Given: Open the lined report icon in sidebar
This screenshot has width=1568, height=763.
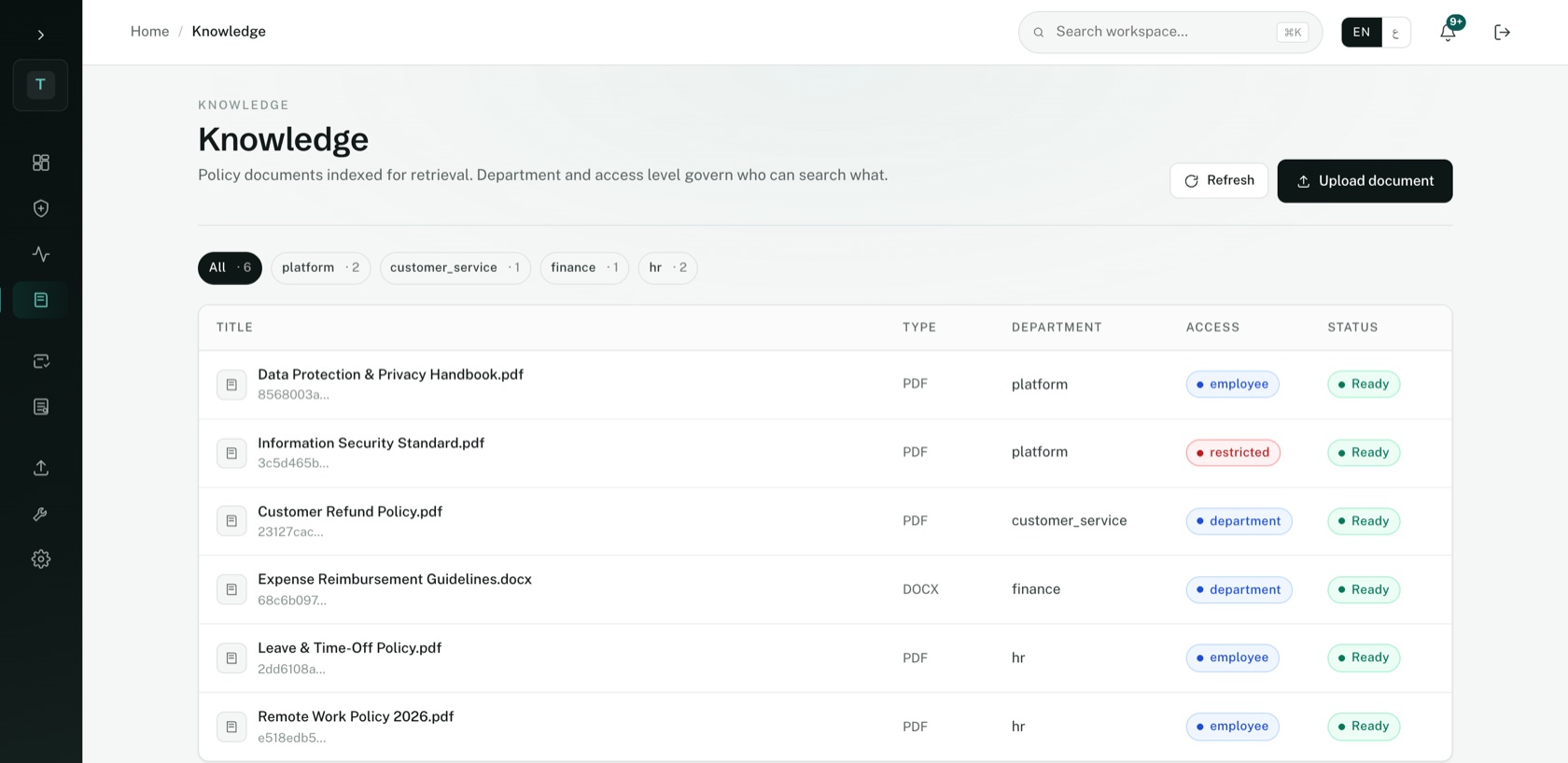Looking at the screenshot, I should [40, 406].
